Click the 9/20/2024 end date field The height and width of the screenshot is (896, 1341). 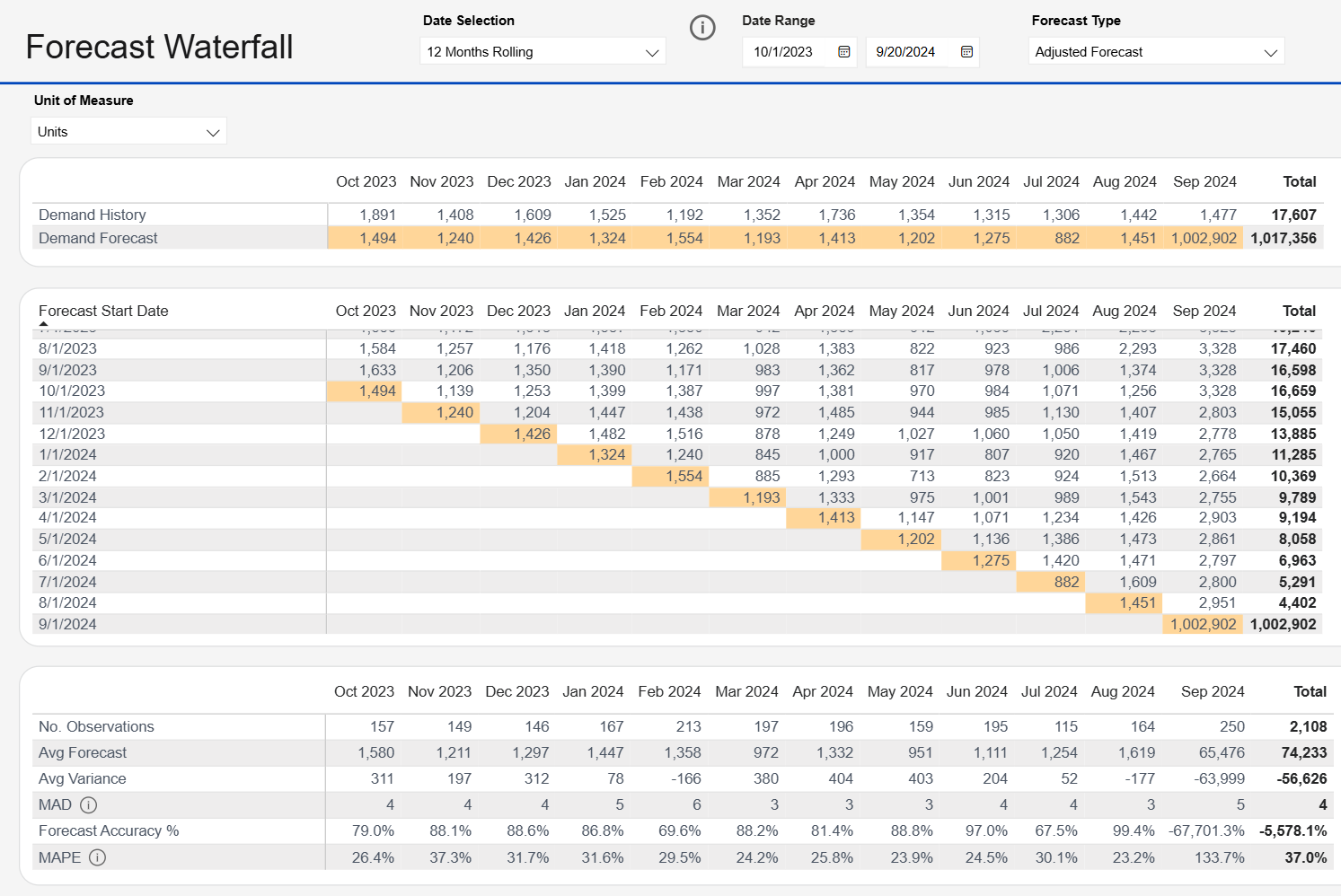[905, 52]
